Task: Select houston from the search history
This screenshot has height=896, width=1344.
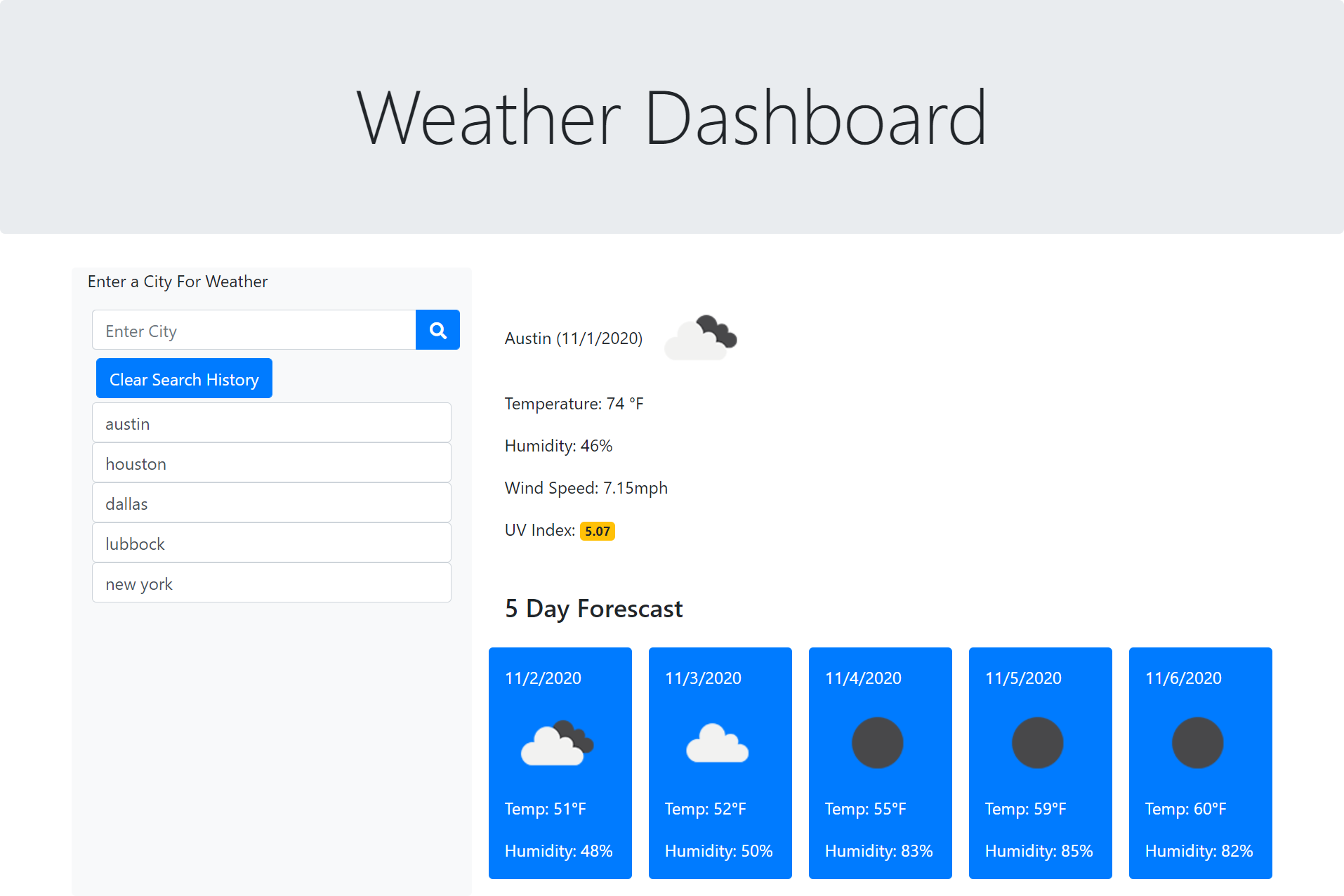Action: [x=271, y=463]
